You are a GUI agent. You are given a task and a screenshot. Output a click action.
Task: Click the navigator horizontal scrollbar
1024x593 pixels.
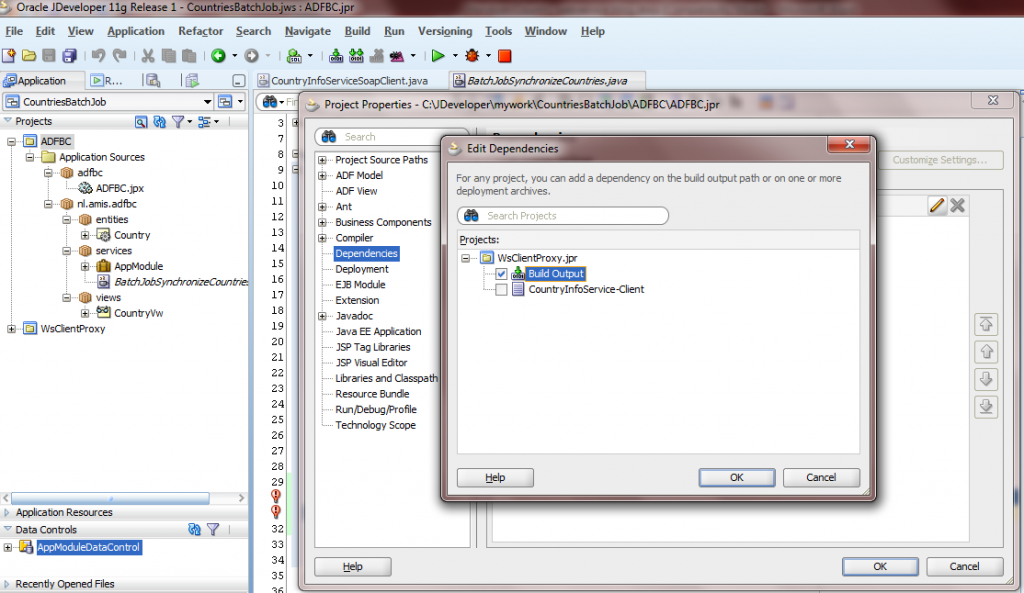pos(110,498)
